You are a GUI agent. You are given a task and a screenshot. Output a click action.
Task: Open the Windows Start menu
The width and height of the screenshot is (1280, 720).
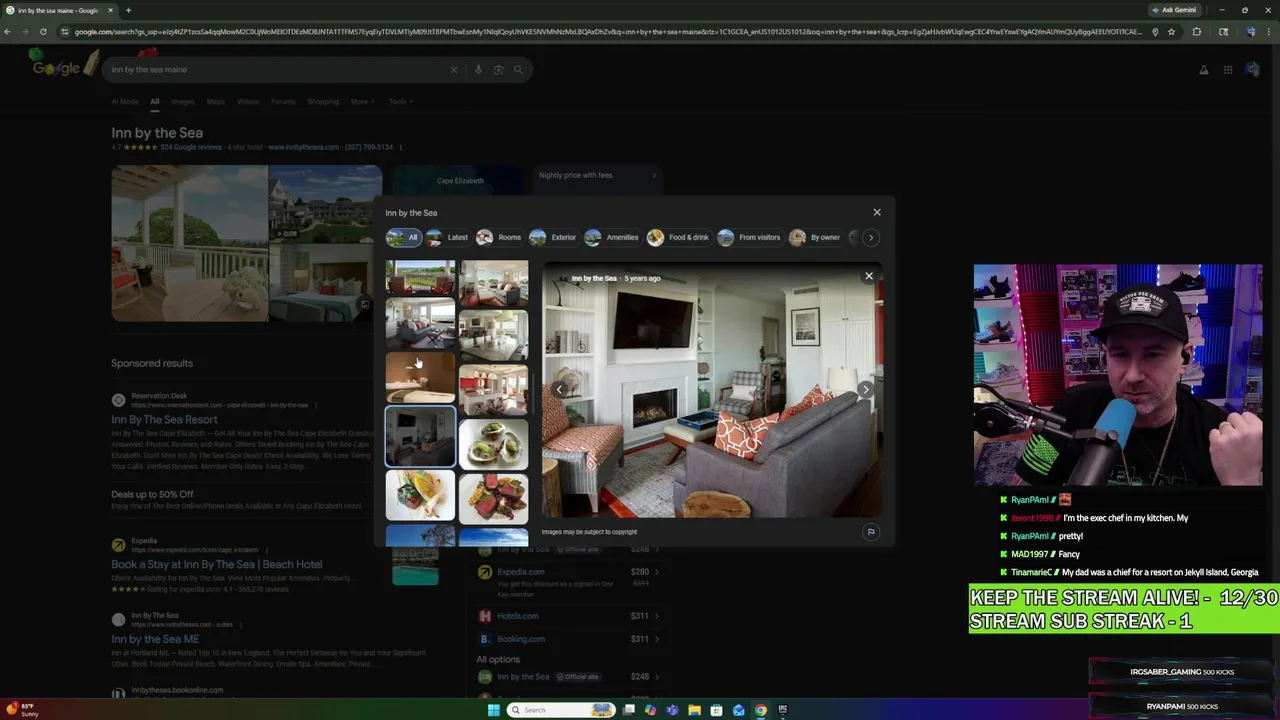(x=493, y=710)
